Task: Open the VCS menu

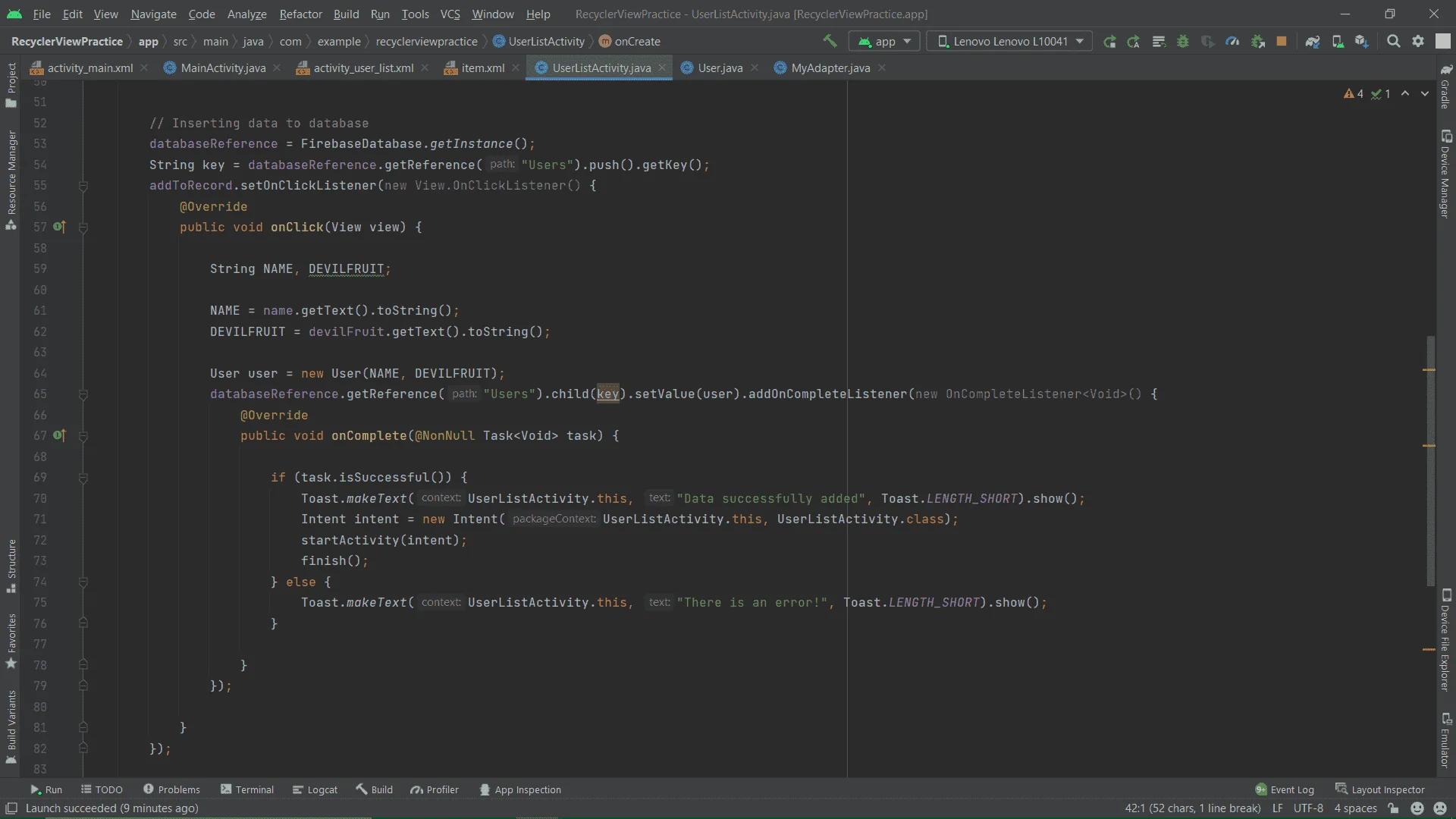Action: point(450,14)
